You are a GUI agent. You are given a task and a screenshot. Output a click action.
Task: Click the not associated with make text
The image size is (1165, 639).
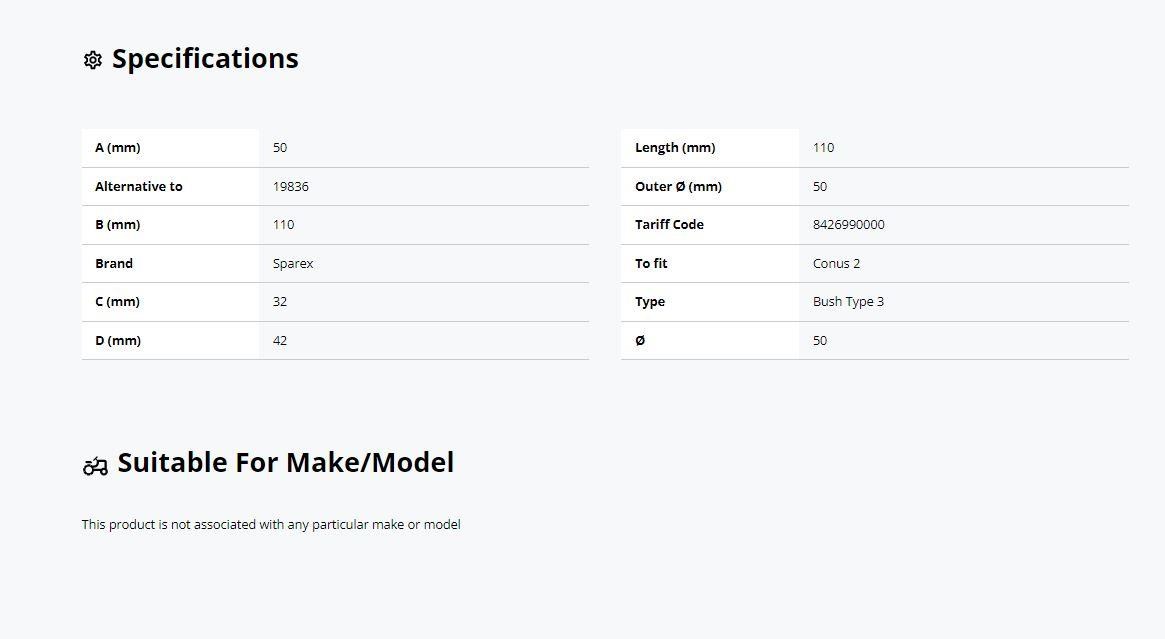pos(271,525)
